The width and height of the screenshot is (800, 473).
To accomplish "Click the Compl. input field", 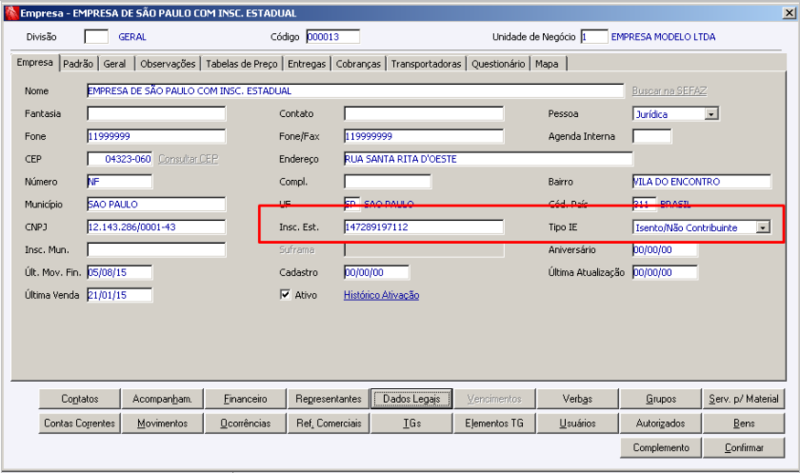I will pyautogui.click(x=387, y=182).
